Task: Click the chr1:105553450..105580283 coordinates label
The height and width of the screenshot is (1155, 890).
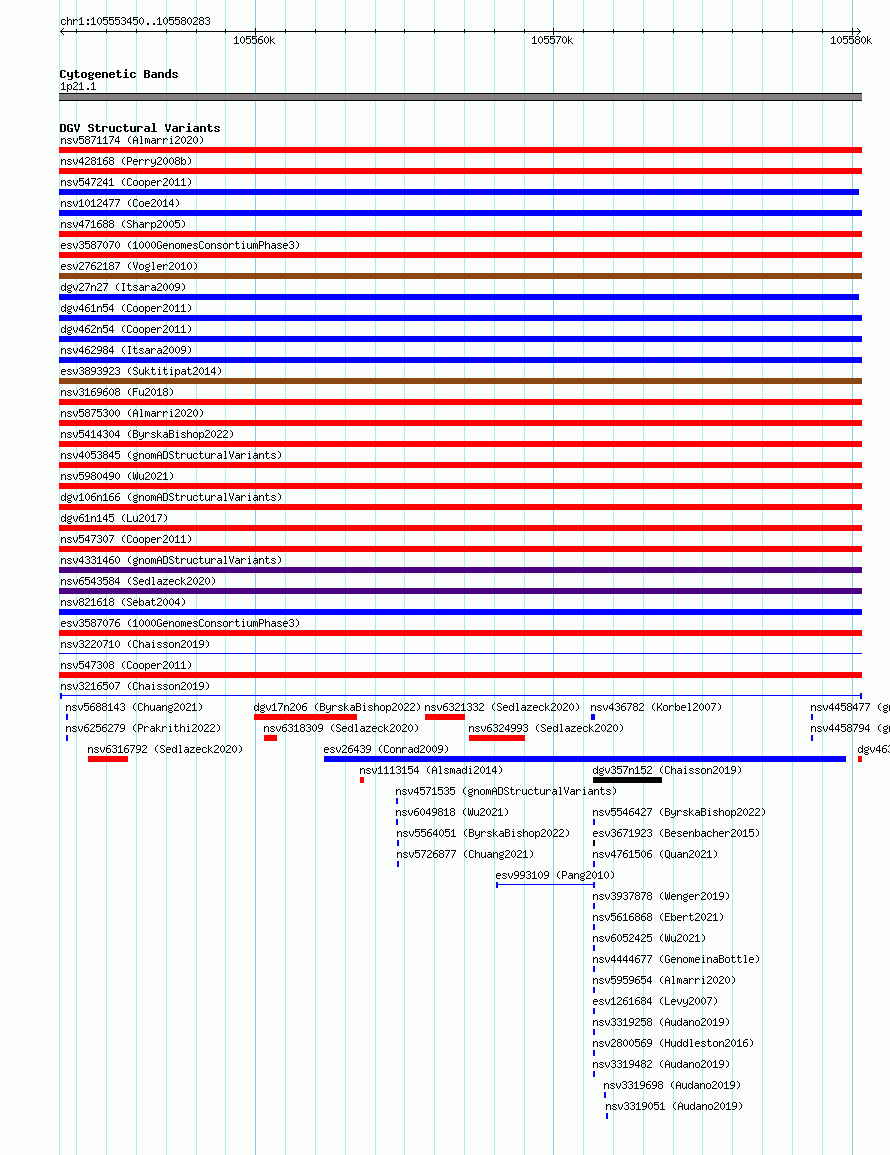Action: click(x=135, y=21)
